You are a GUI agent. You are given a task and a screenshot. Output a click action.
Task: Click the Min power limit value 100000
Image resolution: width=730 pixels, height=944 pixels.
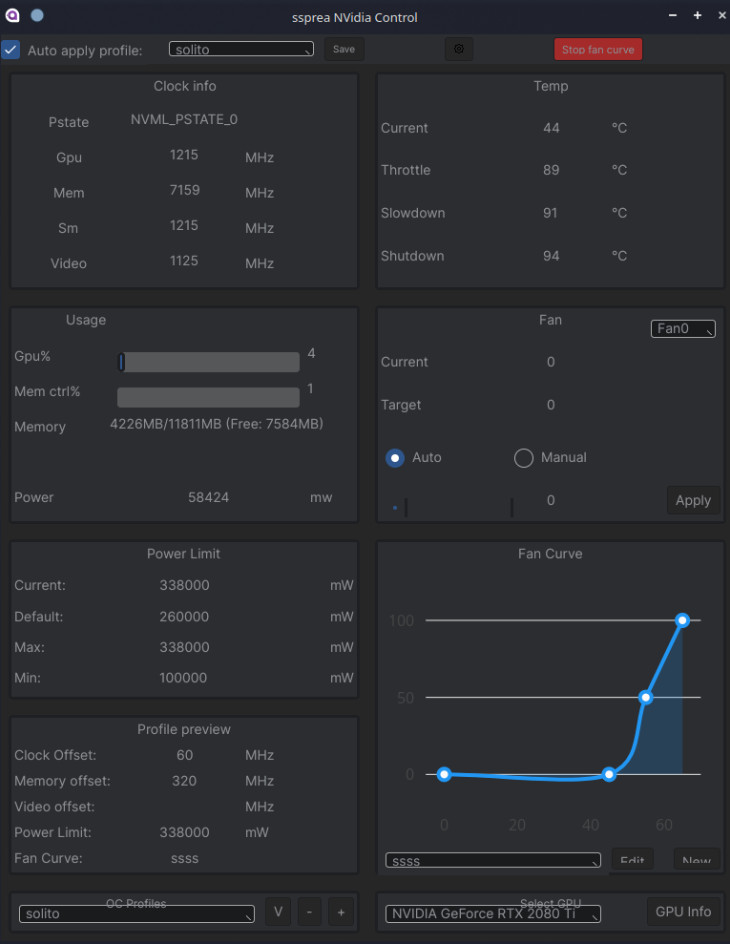click(183, 678)
